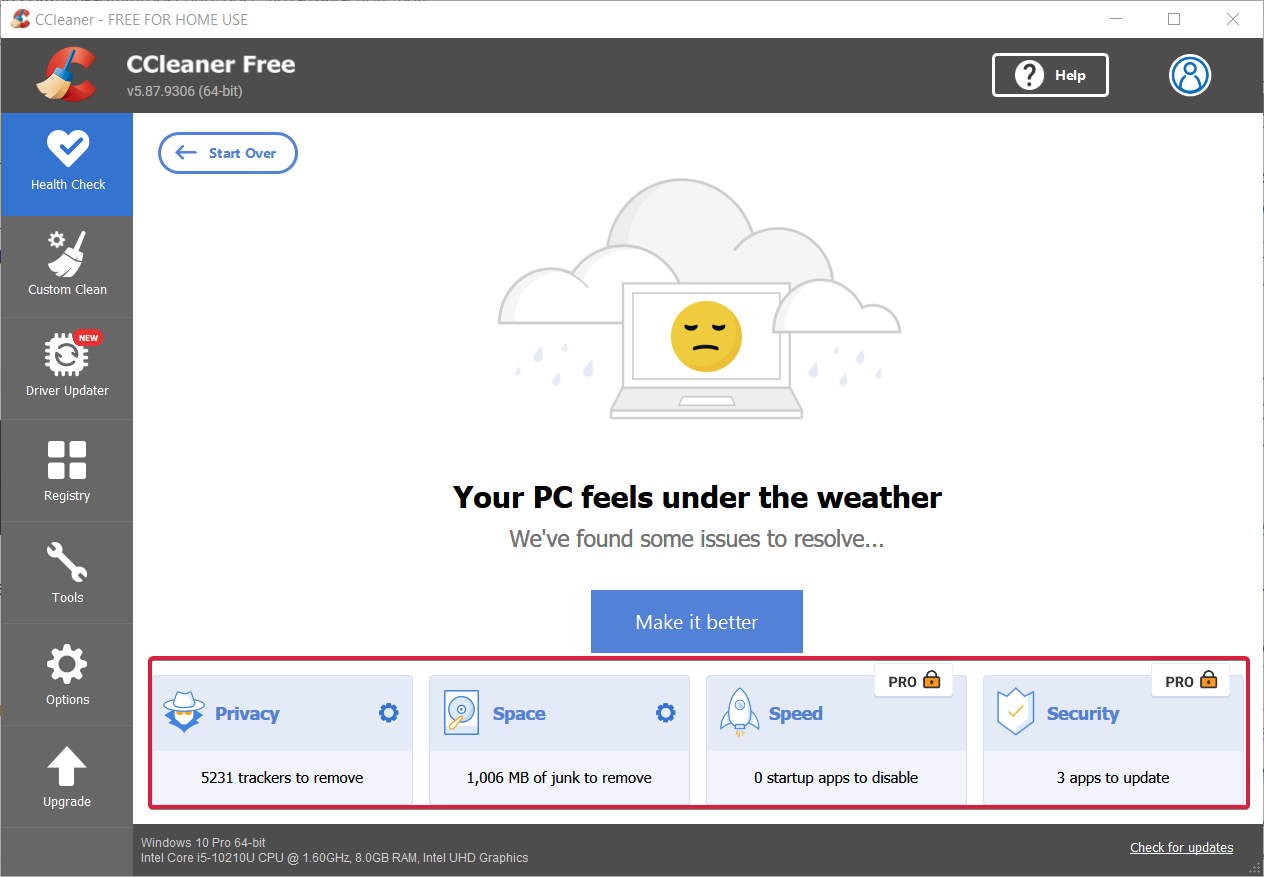This screenshot has width=1264, height=877.
Task: Open Privacy settings gear icon
Action: [x=389, y=713]
